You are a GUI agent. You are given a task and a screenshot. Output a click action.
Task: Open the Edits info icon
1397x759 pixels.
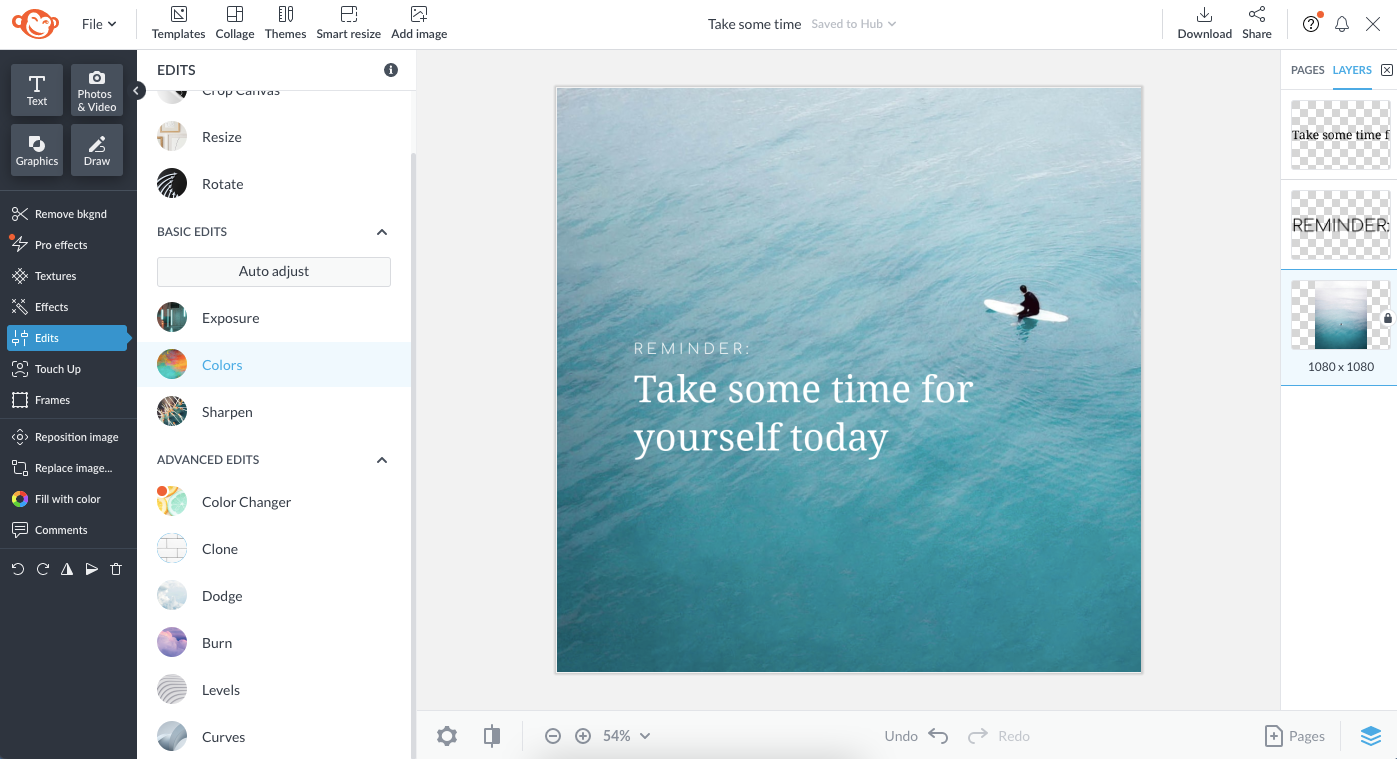pos(391,70)
